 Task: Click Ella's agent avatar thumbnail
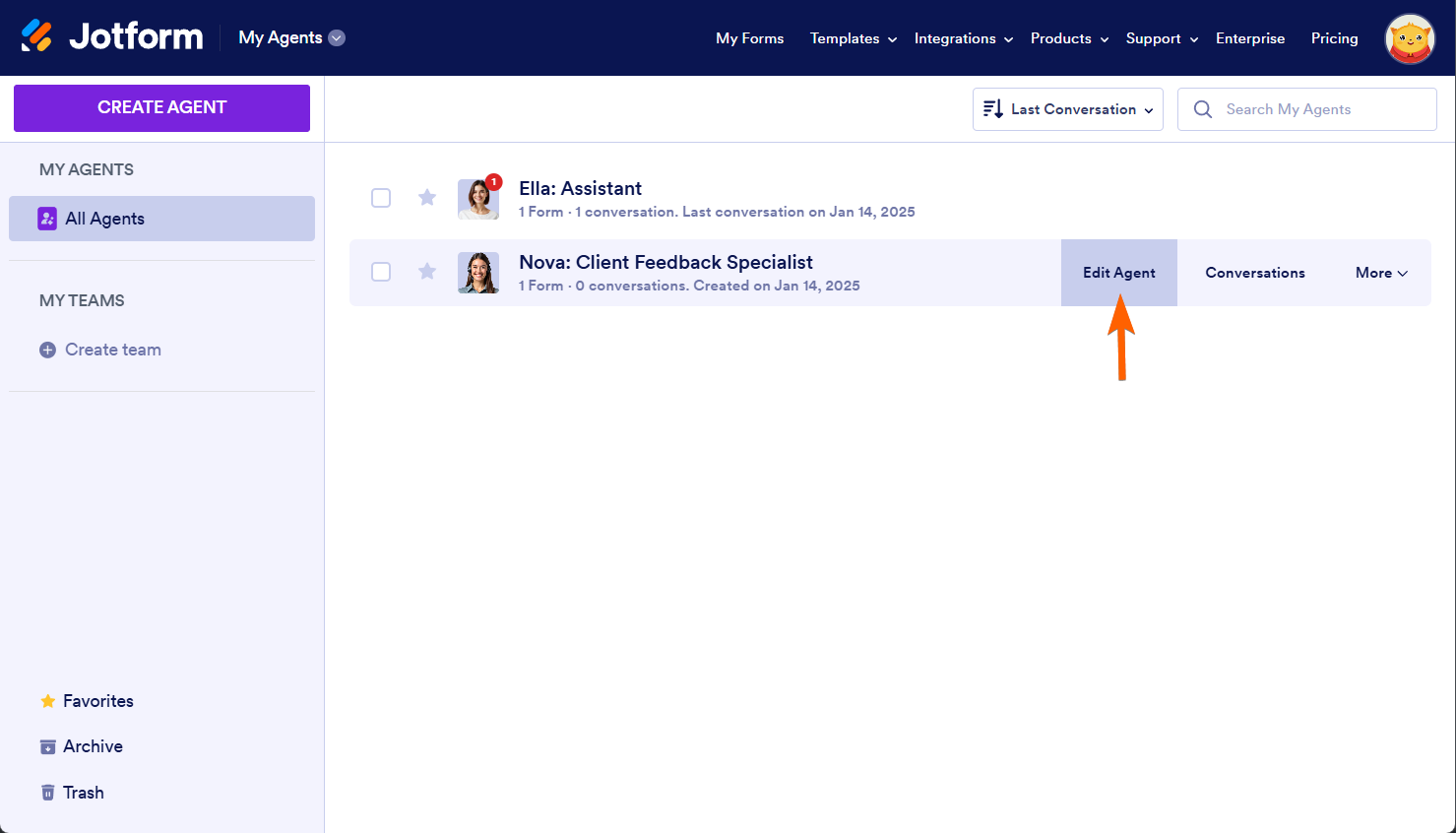[478, 199]
